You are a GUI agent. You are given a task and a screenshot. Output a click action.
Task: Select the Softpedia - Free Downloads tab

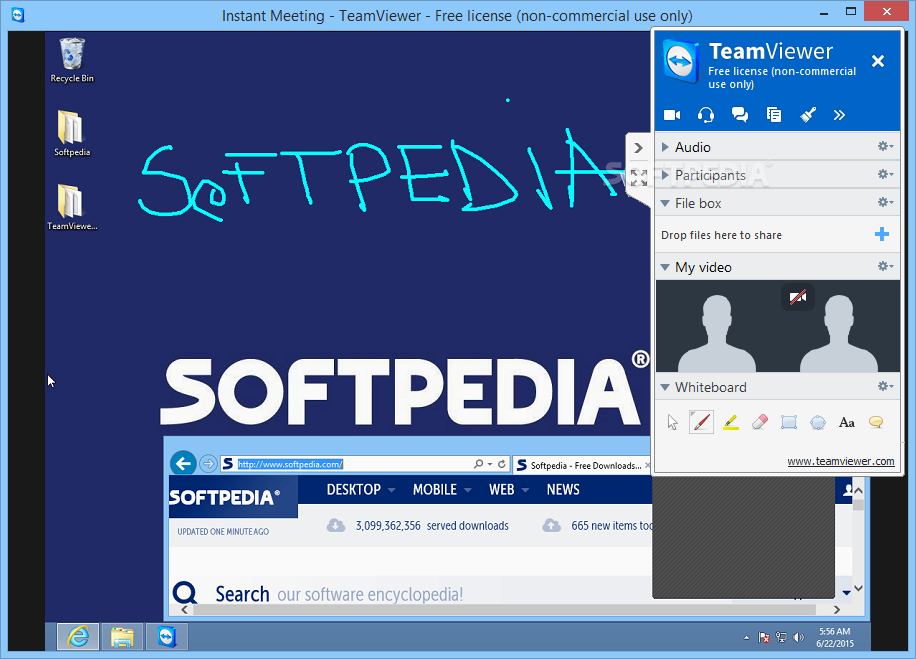[x=582, y=466]
